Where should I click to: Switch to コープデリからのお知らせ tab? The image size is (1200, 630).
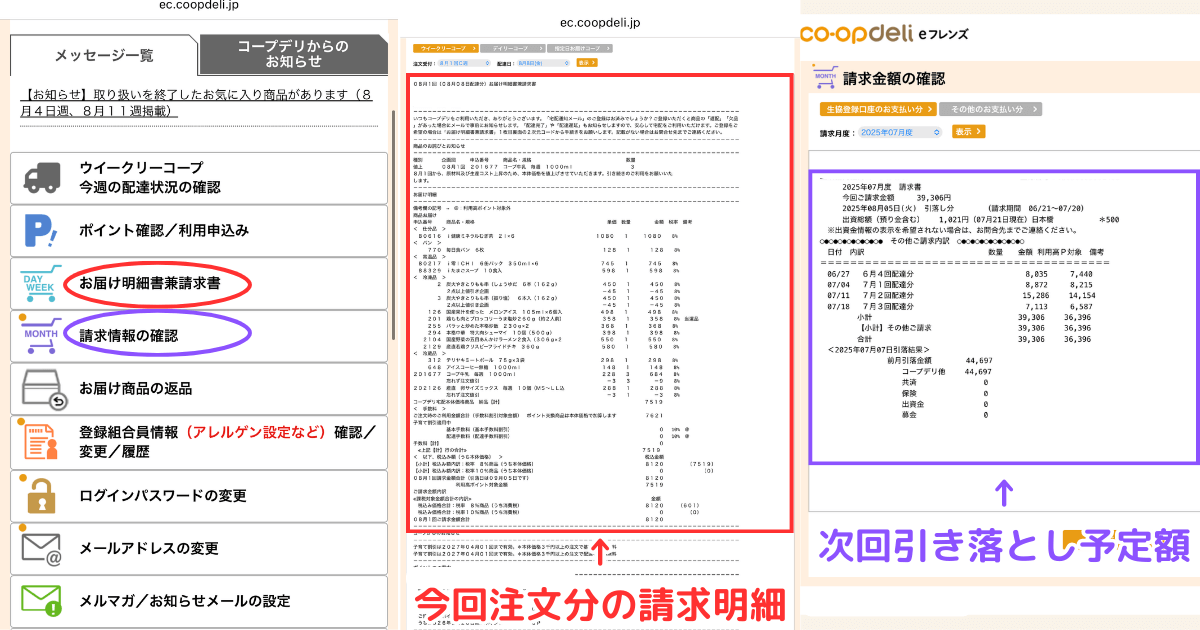(293, 54)
